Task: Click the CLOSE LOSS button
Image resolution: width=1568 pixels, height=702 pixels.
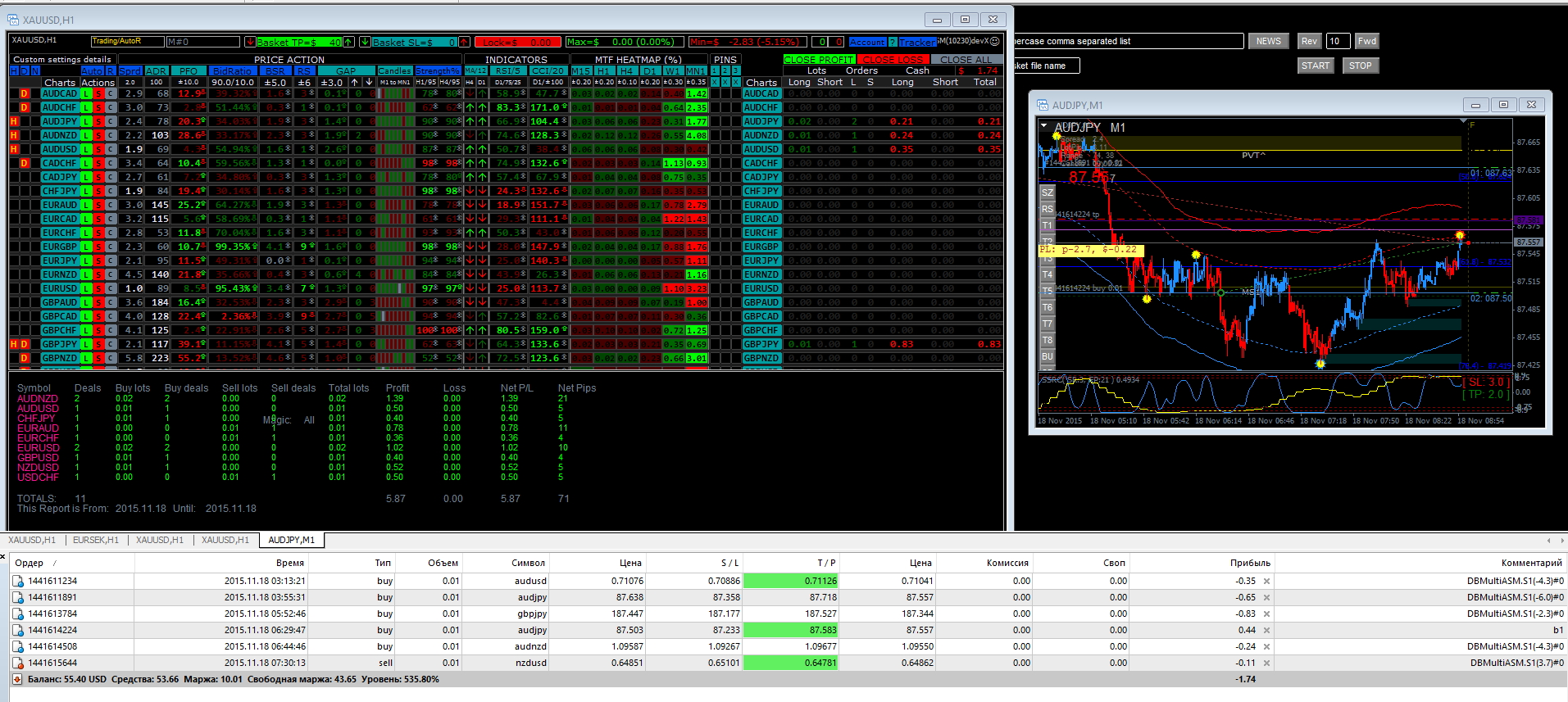Action: 893,60
